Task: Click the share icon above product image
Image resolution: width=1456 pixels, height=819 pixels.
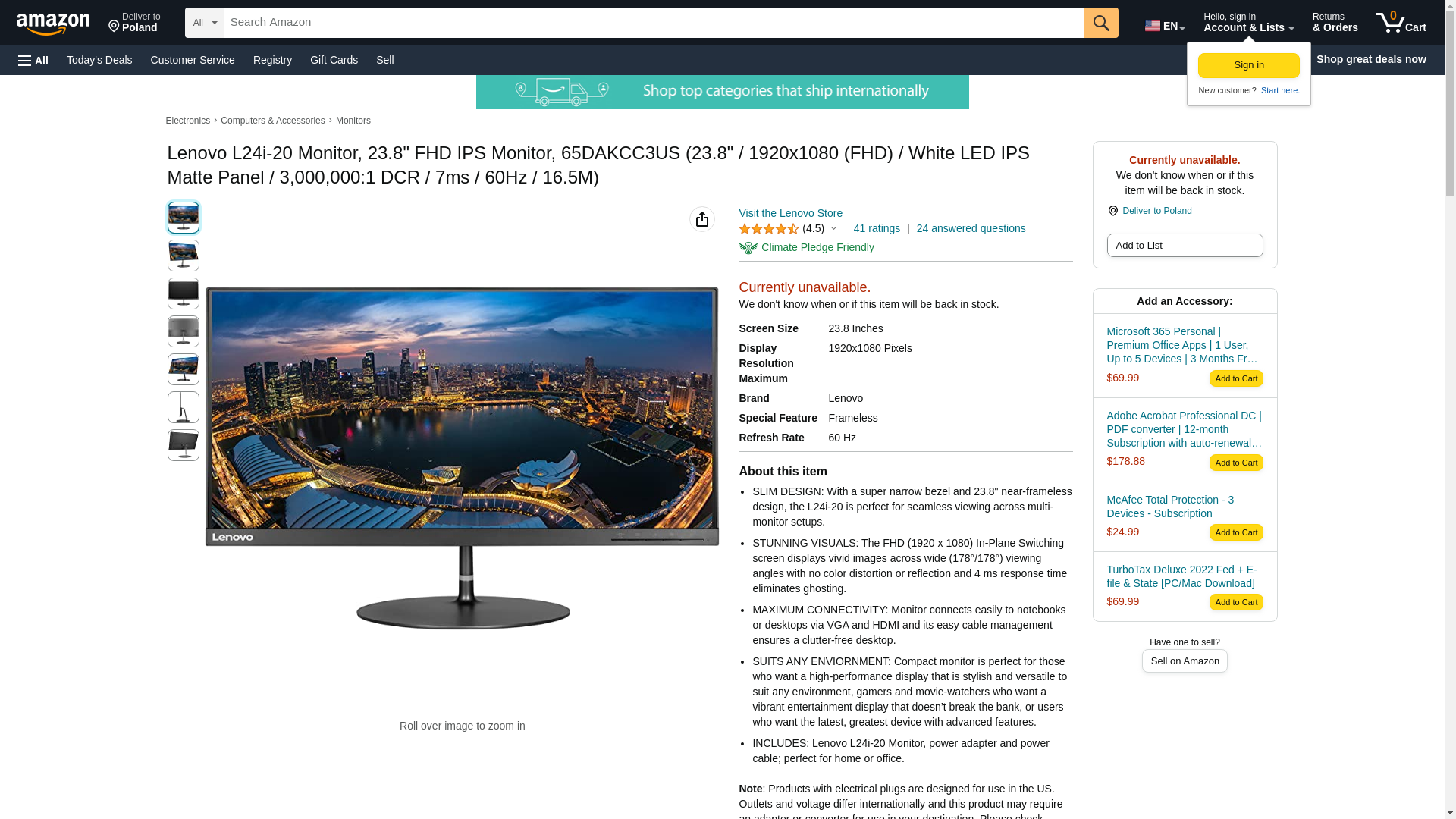Action: [x=702, y=219]
